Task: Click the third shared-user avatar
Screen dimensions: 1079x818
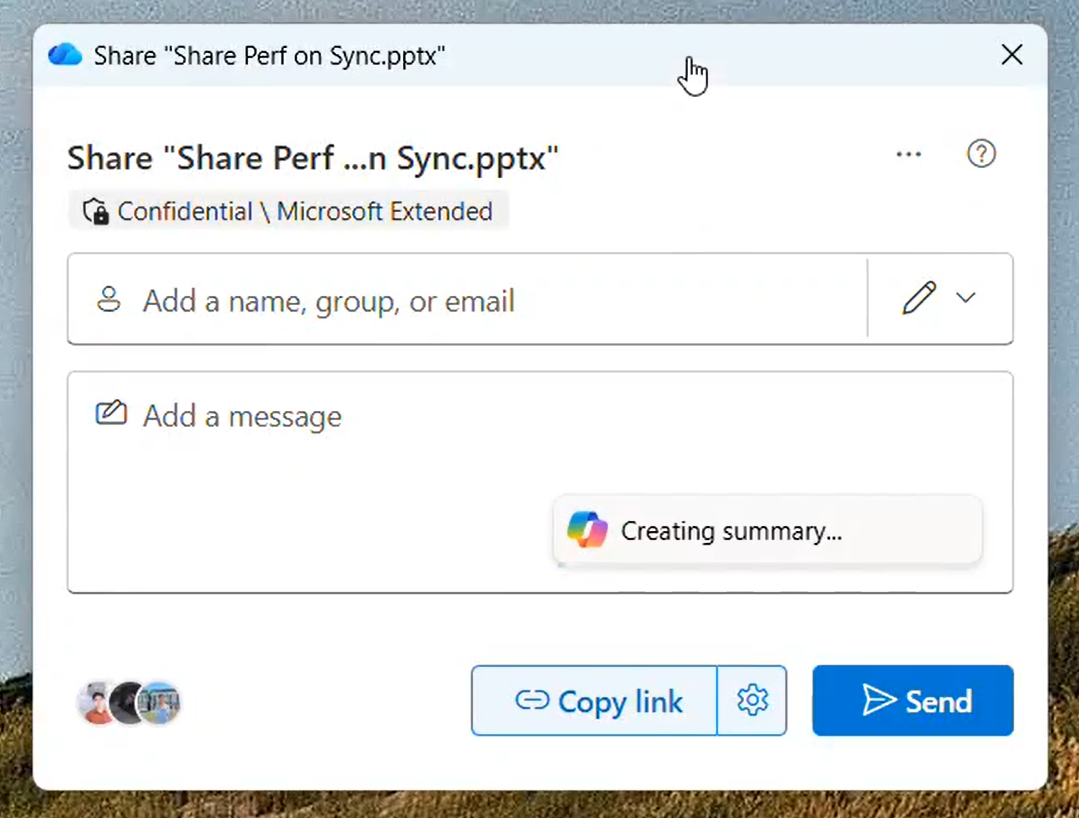Action: tap(159, 702)
